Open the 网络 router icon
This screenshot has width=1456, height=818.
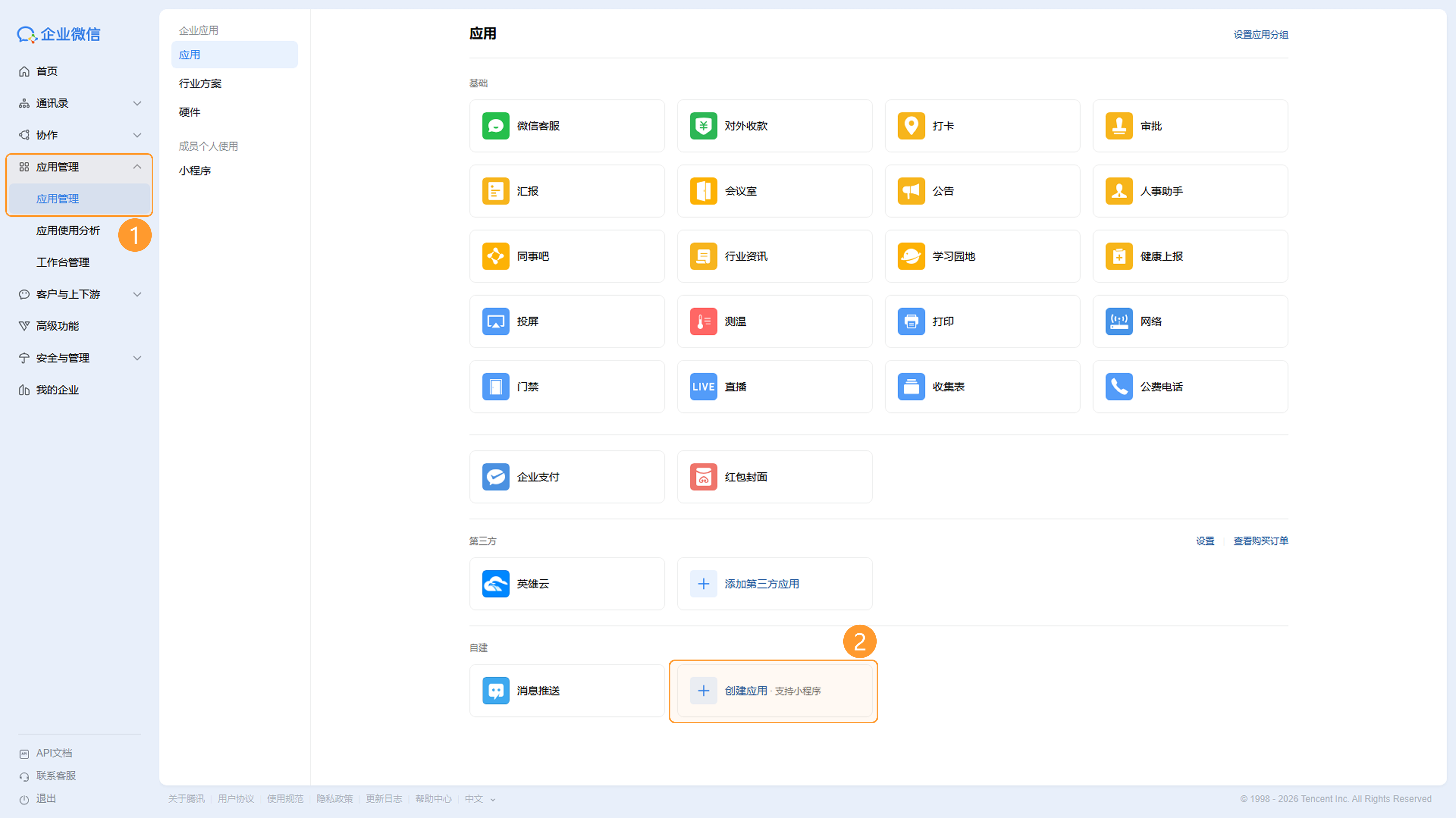[1119, 321]
